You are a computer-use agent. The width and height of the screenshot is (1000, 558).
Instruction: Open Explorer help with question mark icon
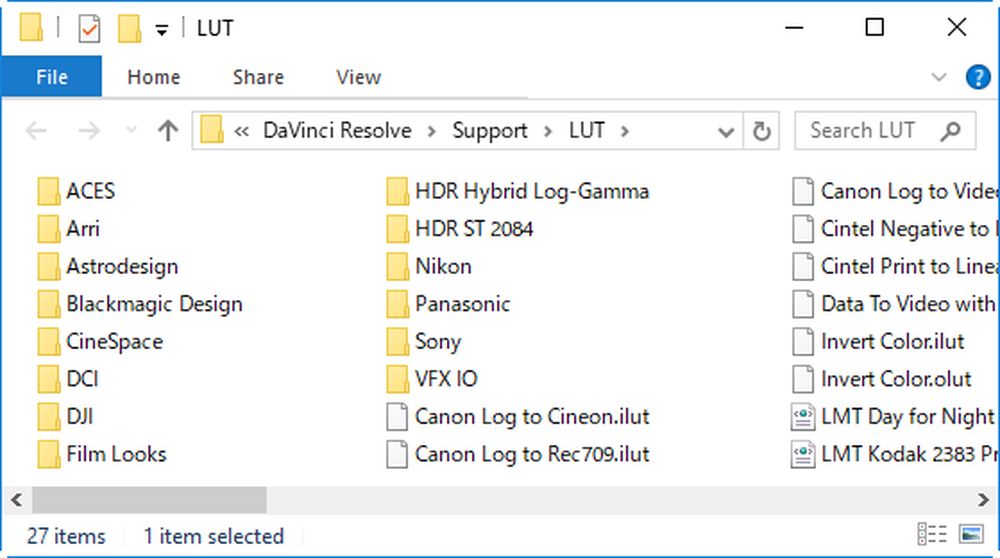click(x=978, y=78)
